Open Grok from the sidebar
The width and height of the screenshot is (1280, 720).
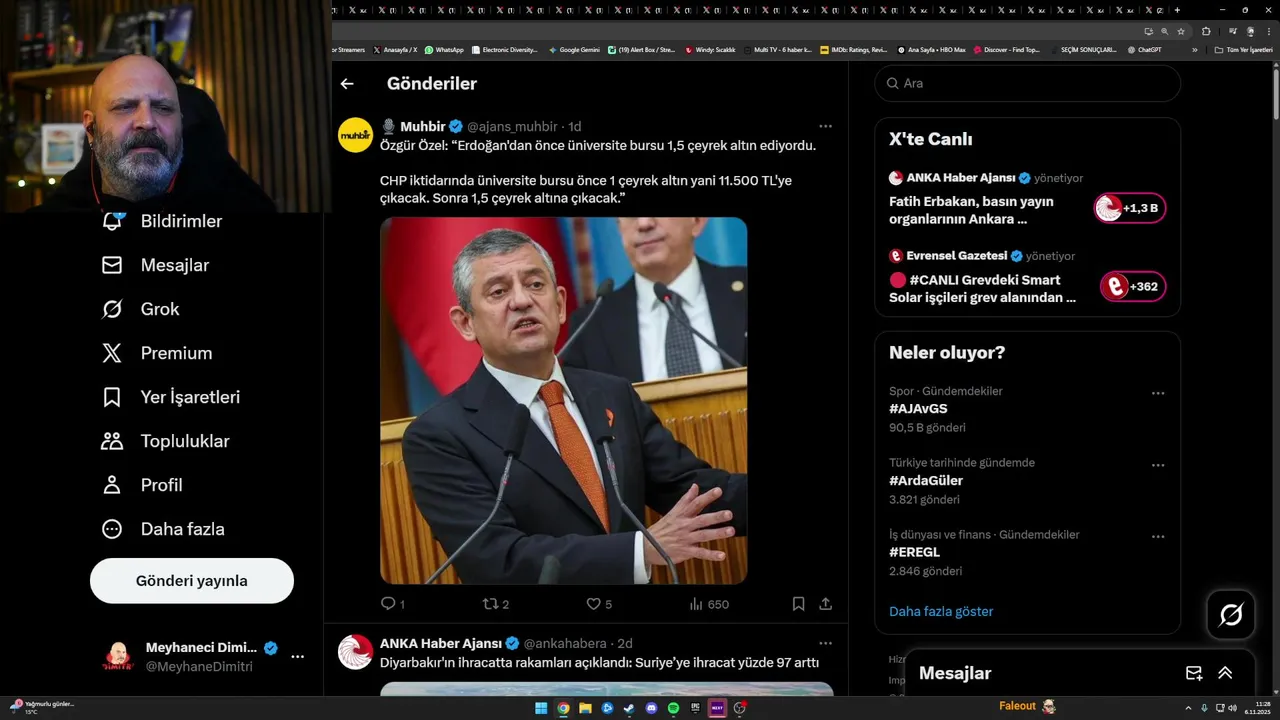(141, 309)
